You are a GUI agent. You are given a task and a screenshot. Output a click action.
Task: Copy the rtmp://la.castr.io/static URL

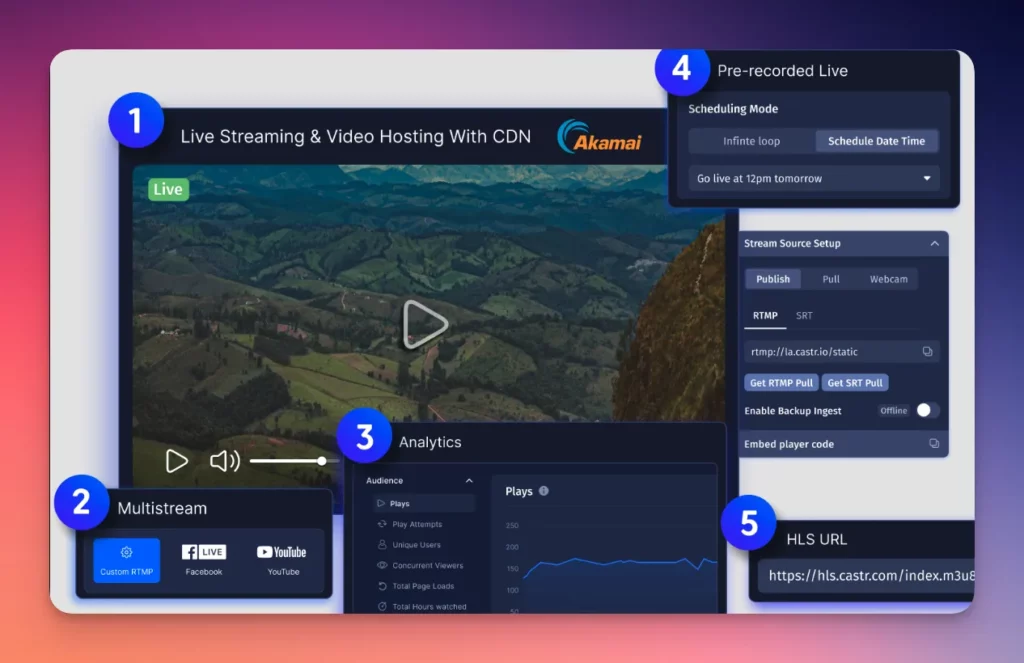(x=930, y=351)
